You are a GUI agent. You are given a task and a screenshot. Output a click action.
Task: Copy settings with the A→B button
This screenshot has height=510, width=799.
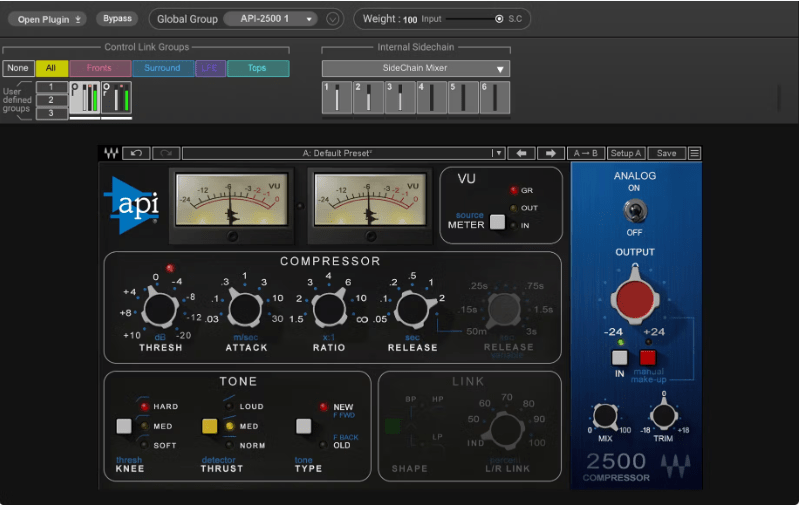585,153
